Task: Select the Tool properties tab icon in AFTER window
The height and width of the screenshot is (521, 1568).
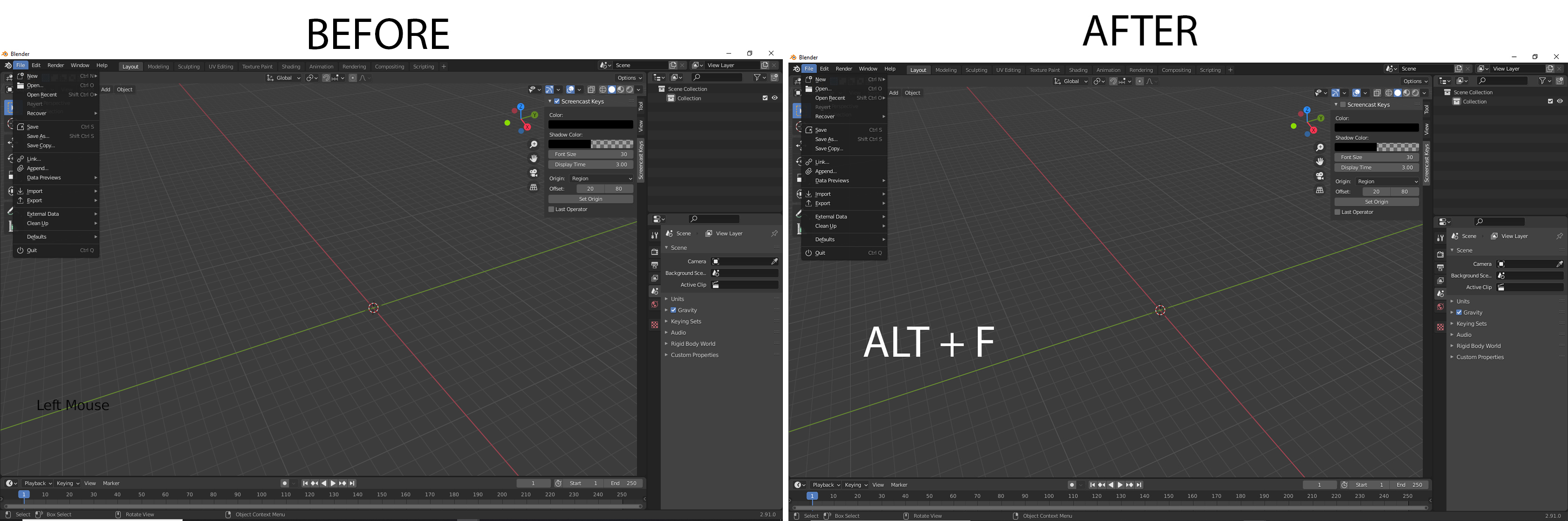Action: (1440, 238)
